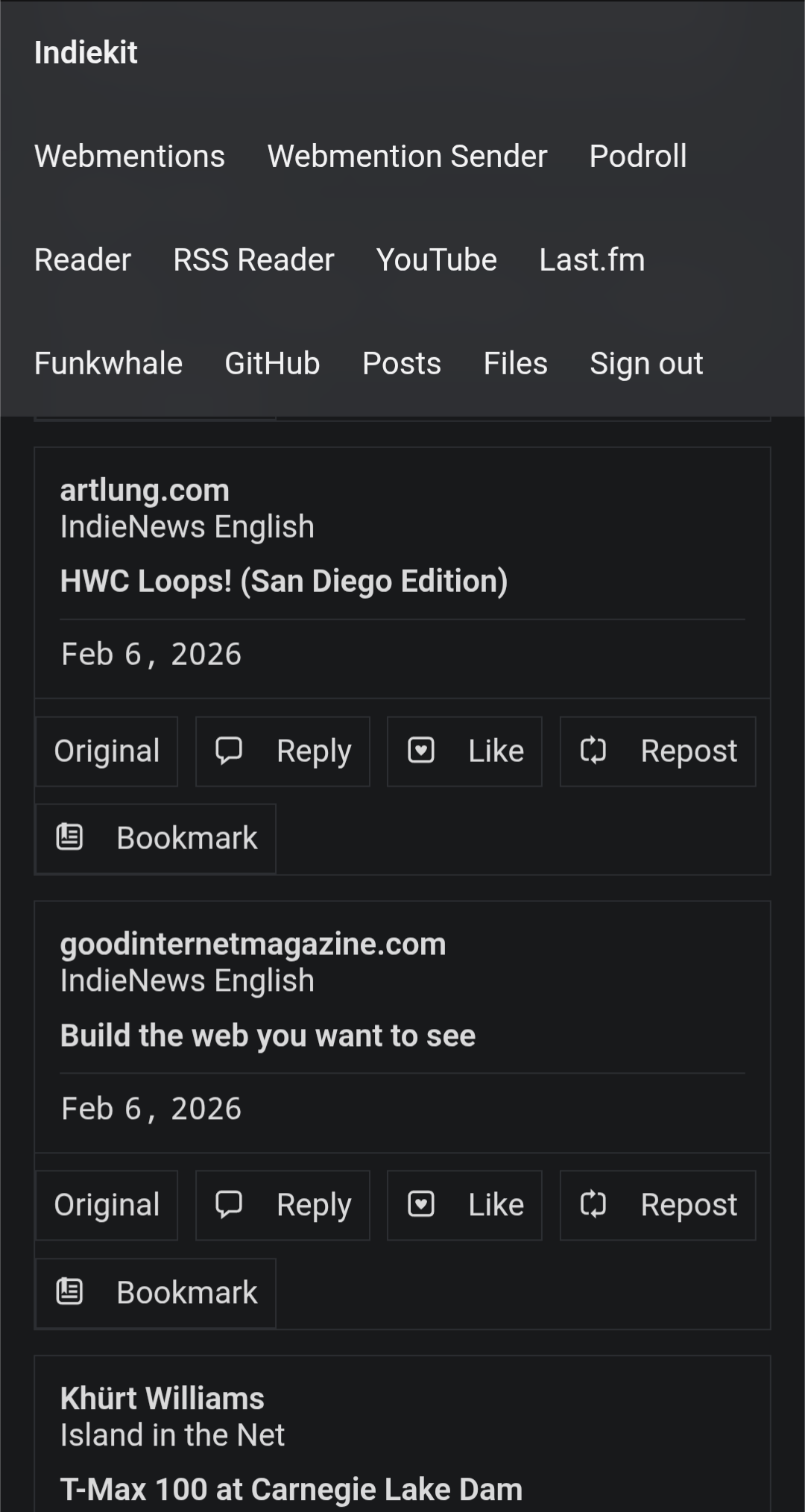The image size is (805, 1512).
Task: Click the Reply icon on Build the web post
Action: tap(229, 1205)
